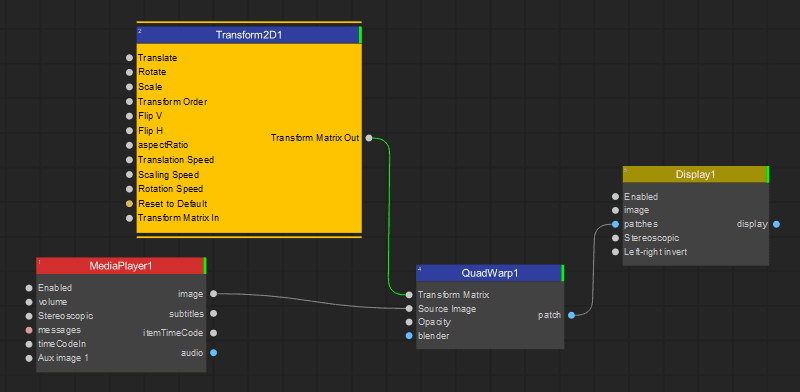Click the Scale input port on Transform2D1

click(x=130, y=87)
